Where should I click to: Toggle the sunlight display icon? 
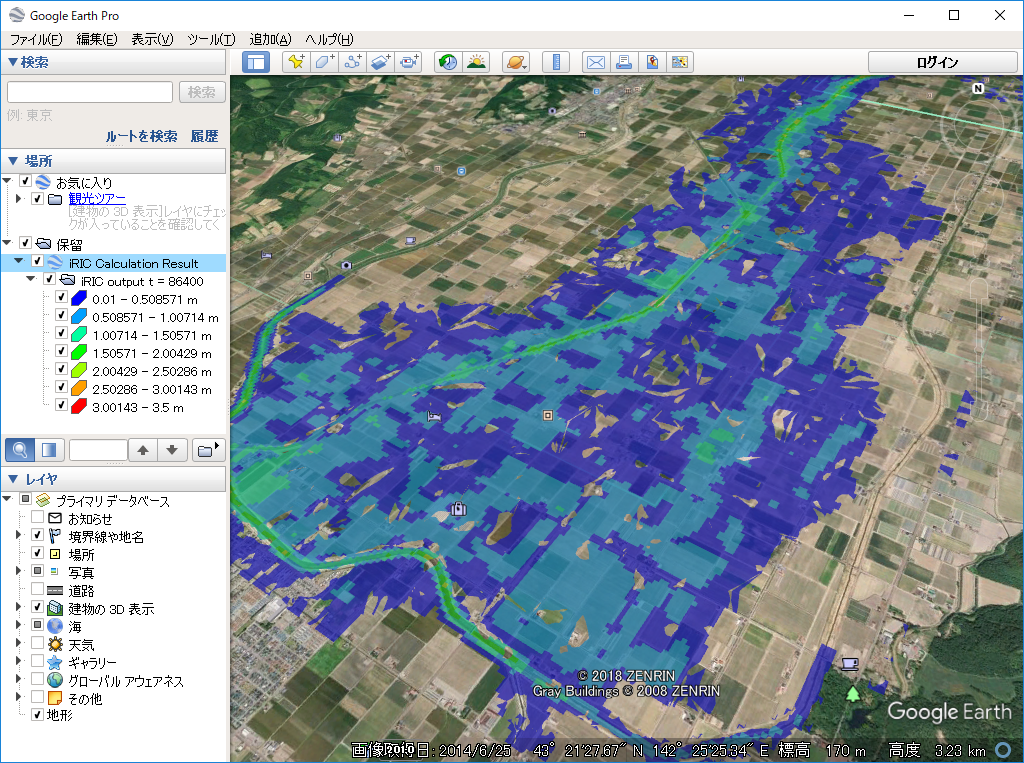coord(476,62)
